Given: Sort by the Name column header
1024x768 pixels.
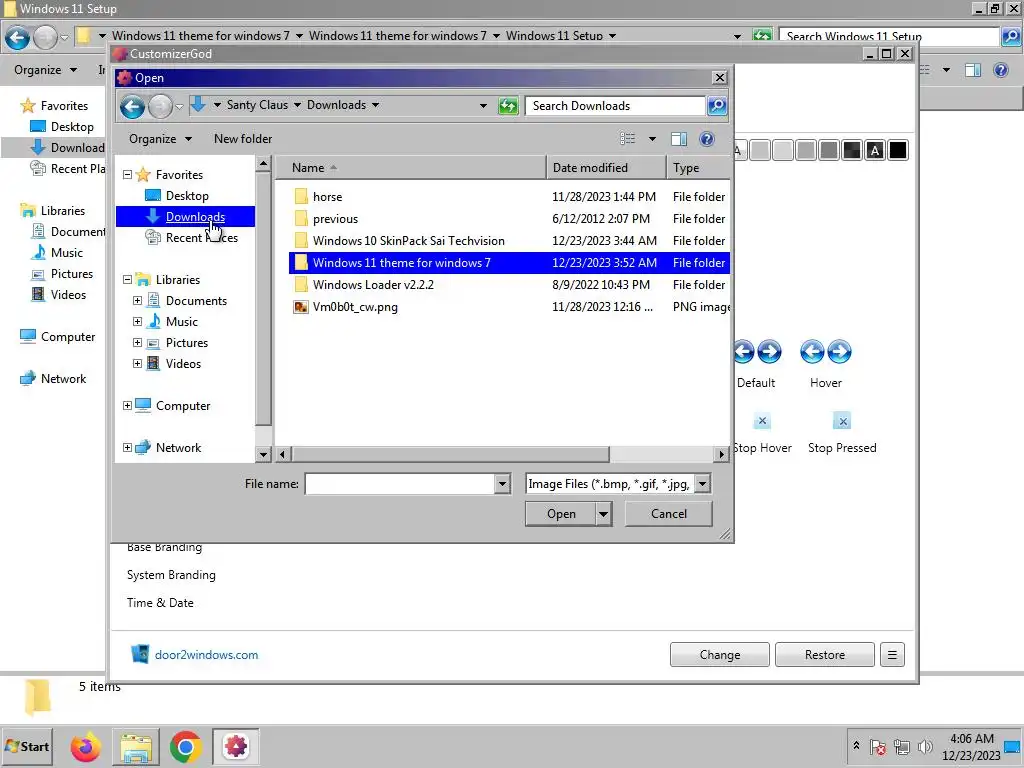Looking at the screenshot, I should 411,168.
